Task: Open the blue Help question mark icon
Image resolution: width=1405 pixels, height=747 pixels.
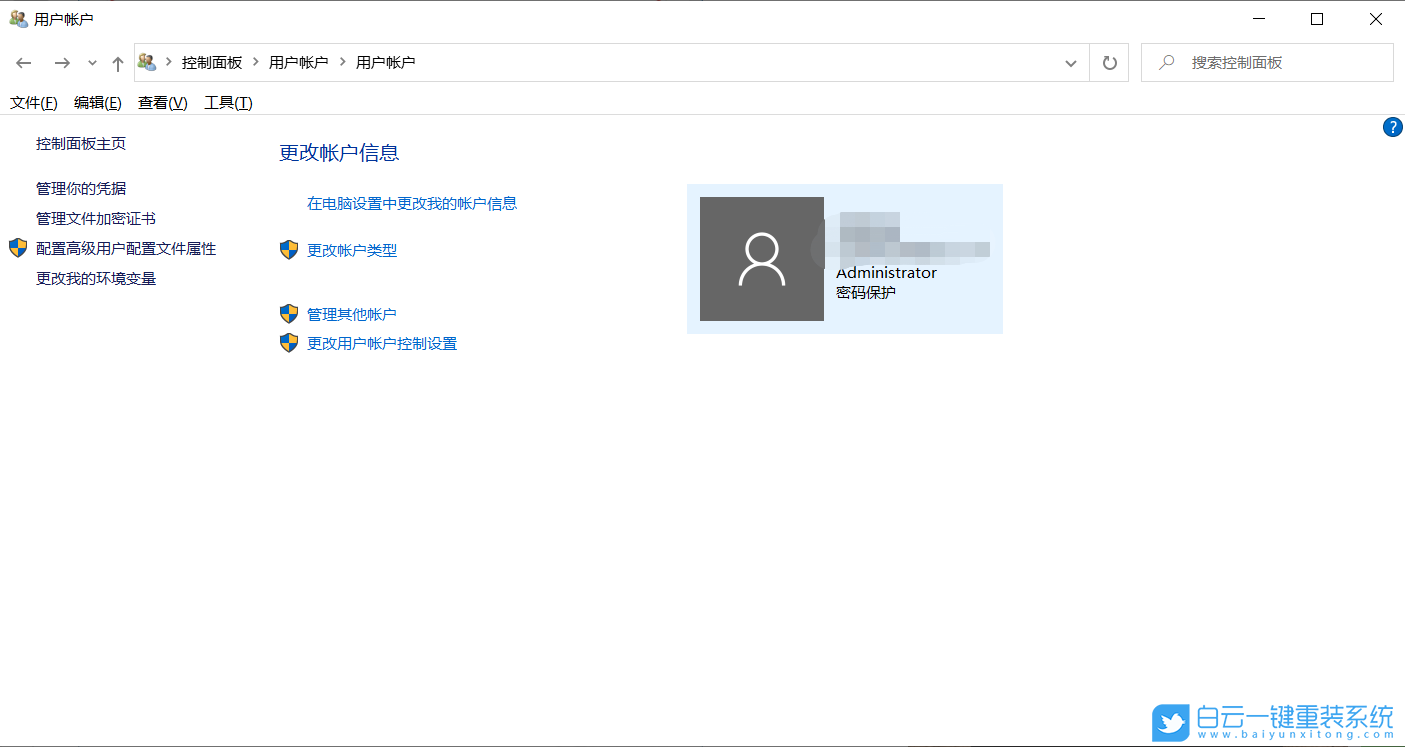Action: pos(1393,127)
